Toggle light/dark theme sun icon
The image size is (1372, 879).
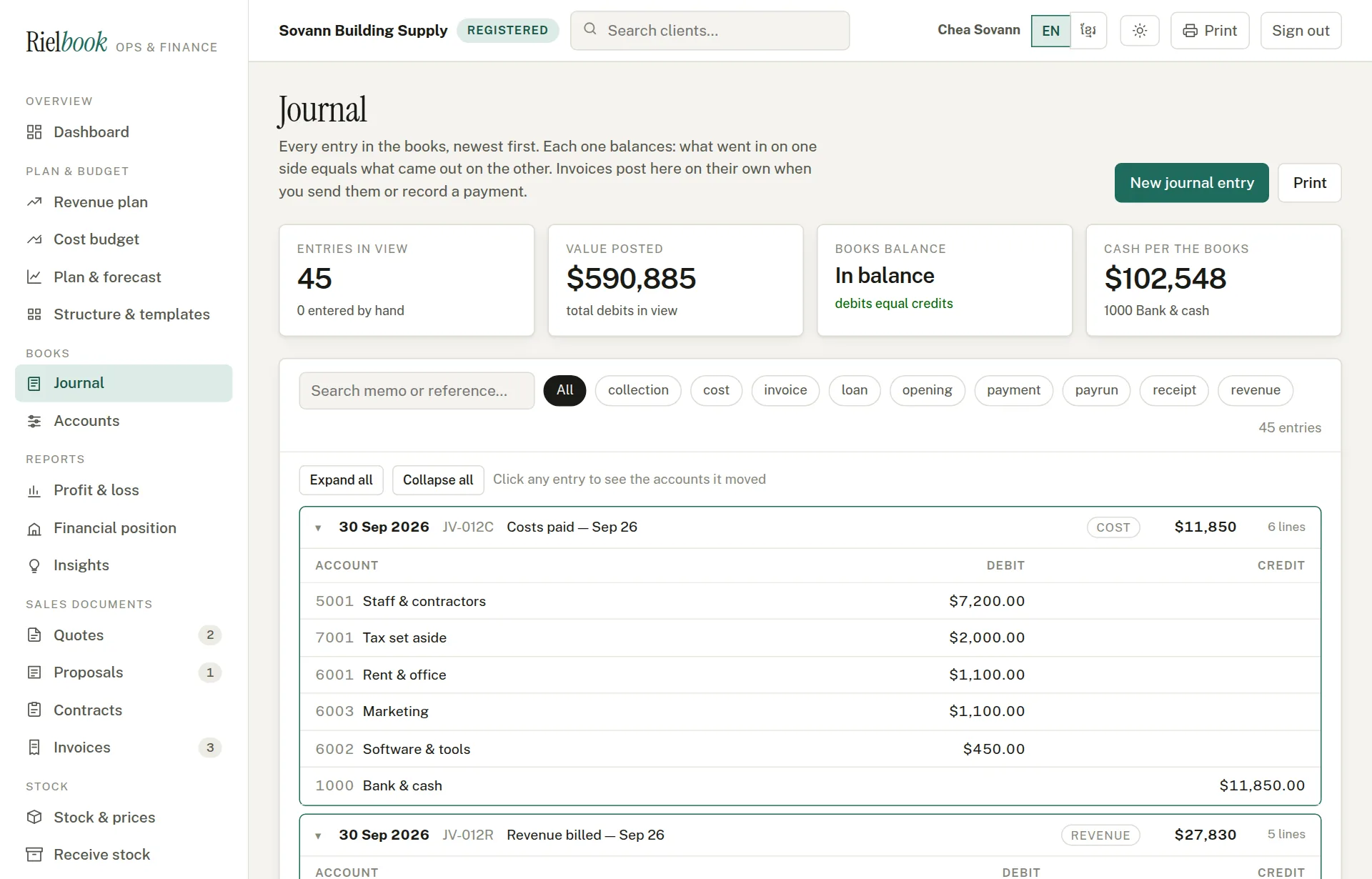(1140, 31)
